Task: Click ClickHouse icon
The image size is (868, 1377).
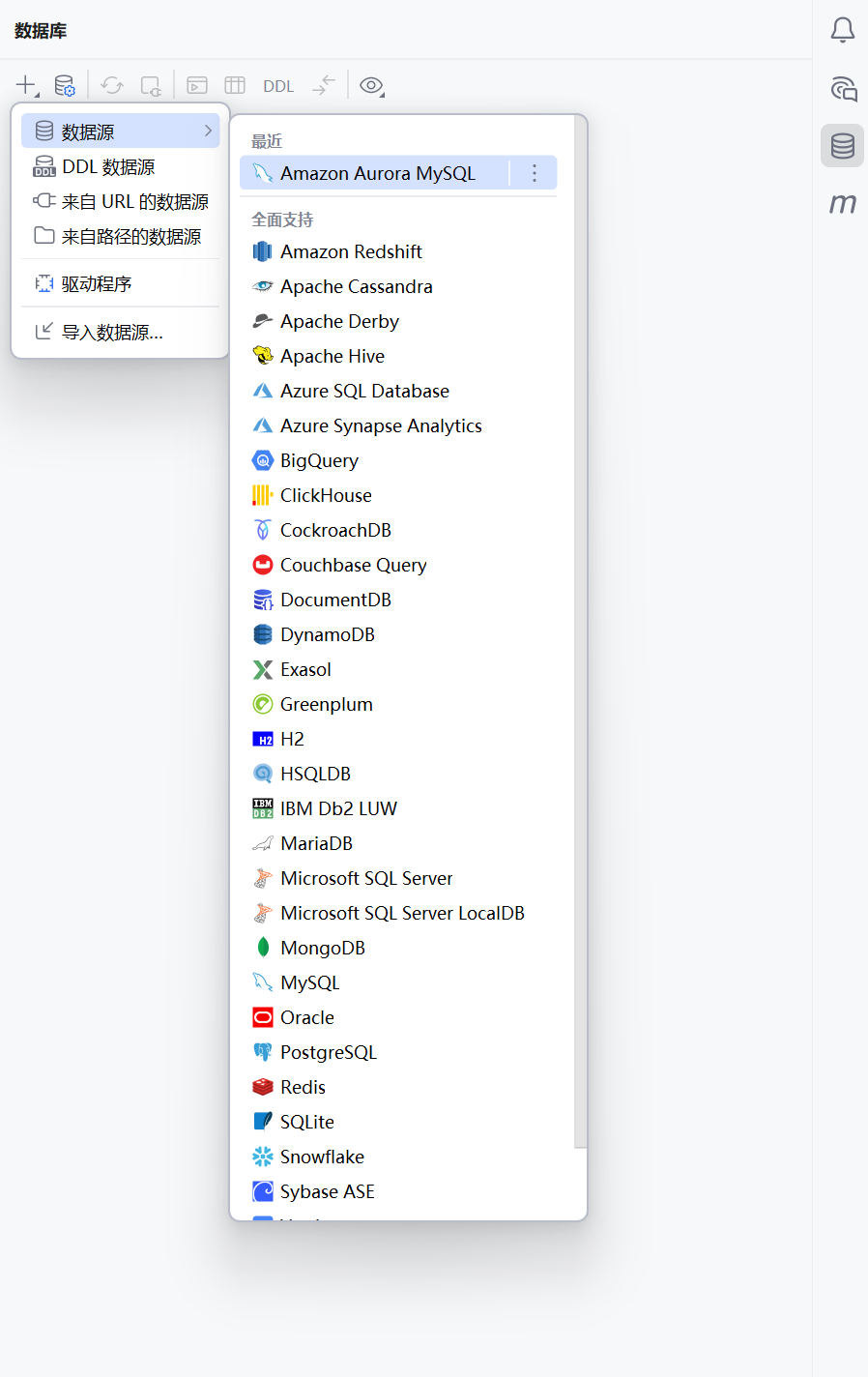Action: 263,495
